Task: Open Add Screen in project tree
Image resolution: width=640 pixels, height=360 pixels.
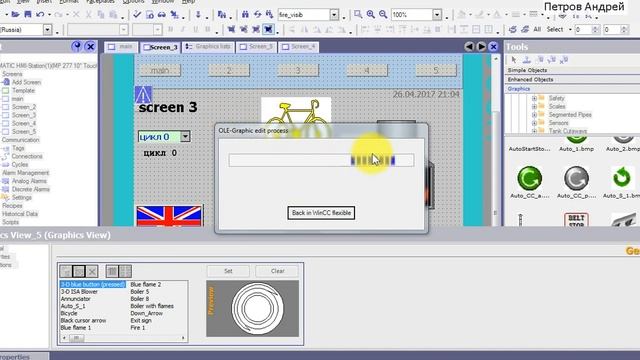Action: [x=26, y=82]
